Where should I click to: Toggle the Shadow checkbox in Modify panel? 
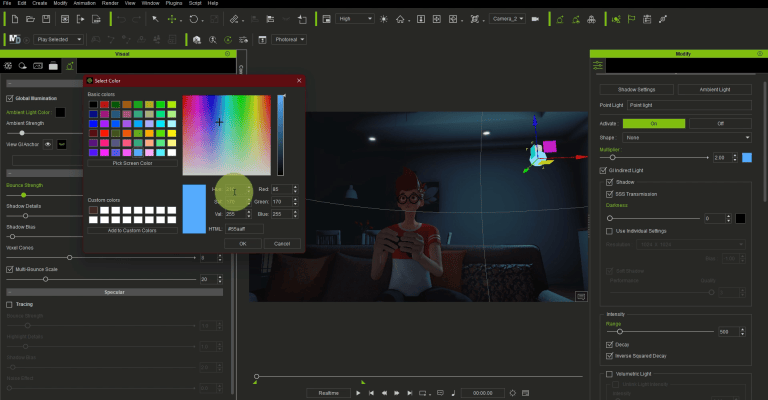610,182
